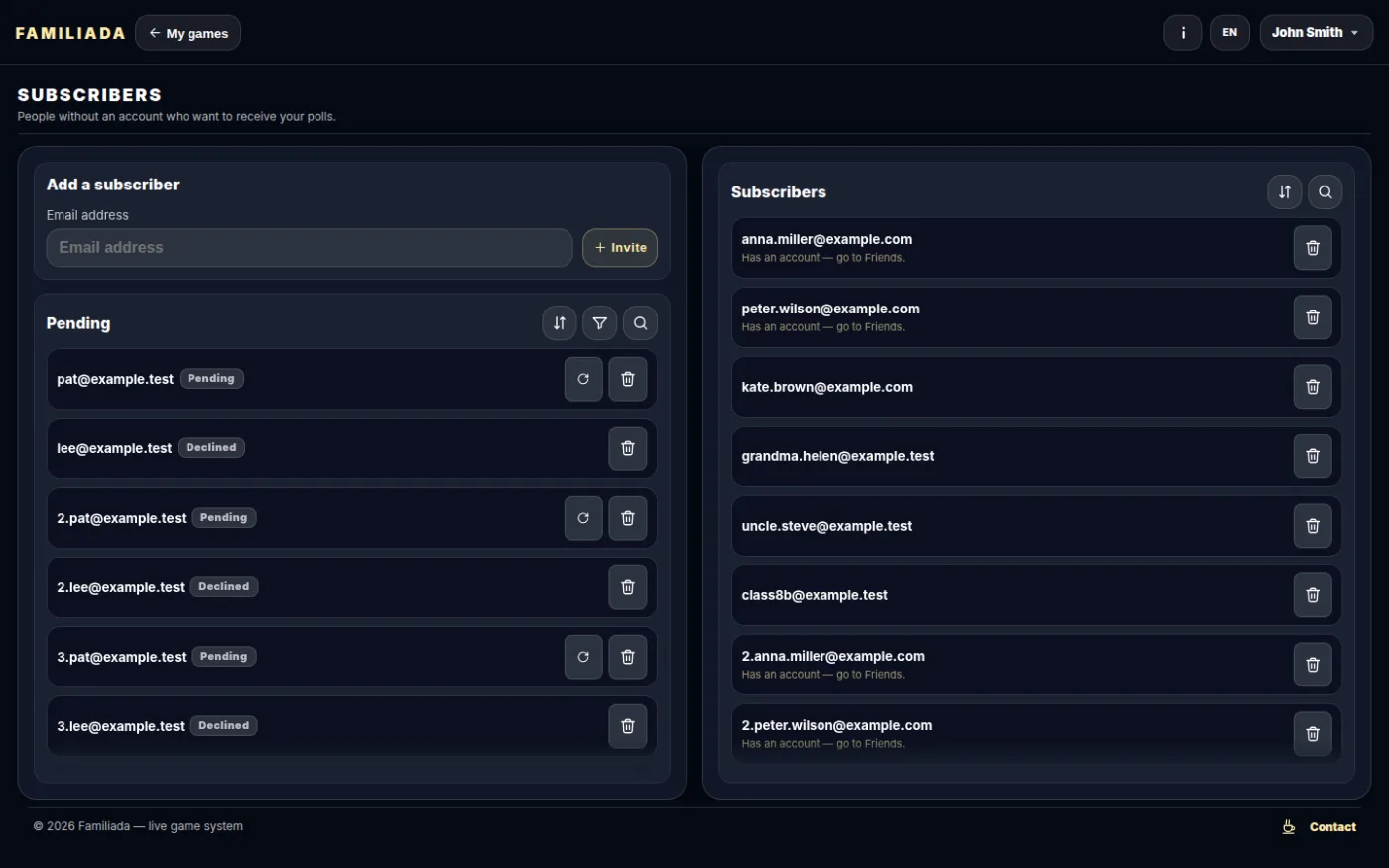Viewport: 1389px width, 868px height.
Task: Delete declined invite 3.lee@example.test
Action: click(x=628, y=726)
